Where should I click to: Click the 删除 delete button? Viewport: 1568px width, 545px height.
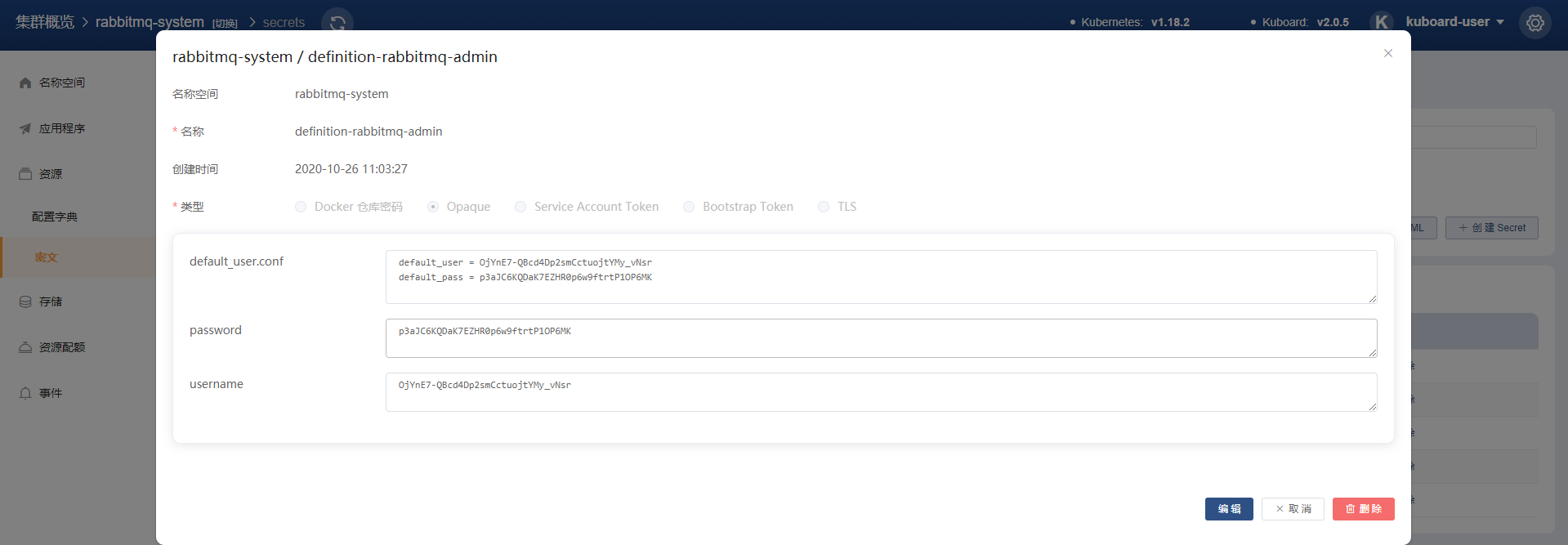click(x=1363, y=509)
